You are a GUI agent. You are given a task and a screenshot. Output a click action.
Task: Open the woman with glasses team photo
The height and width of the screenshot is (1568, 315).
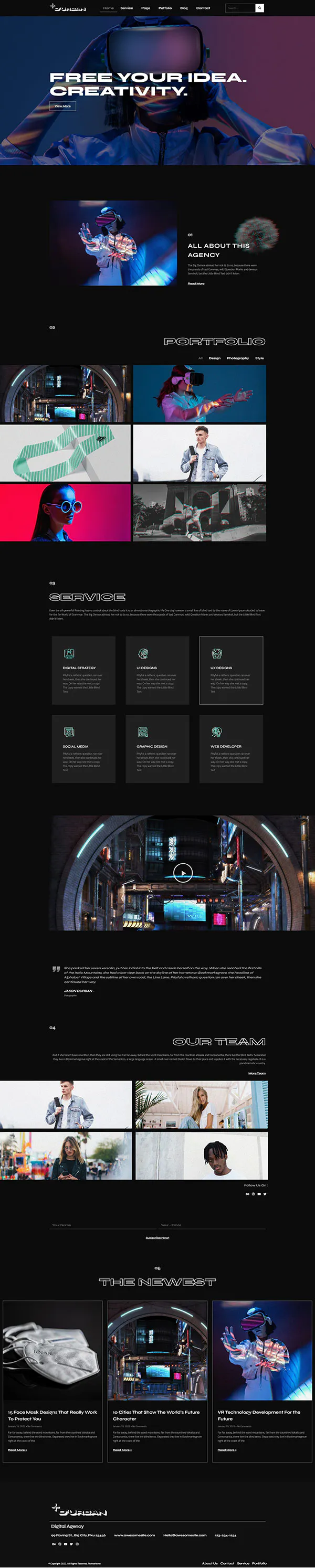pyautogui.click(x=66, y=1156)
